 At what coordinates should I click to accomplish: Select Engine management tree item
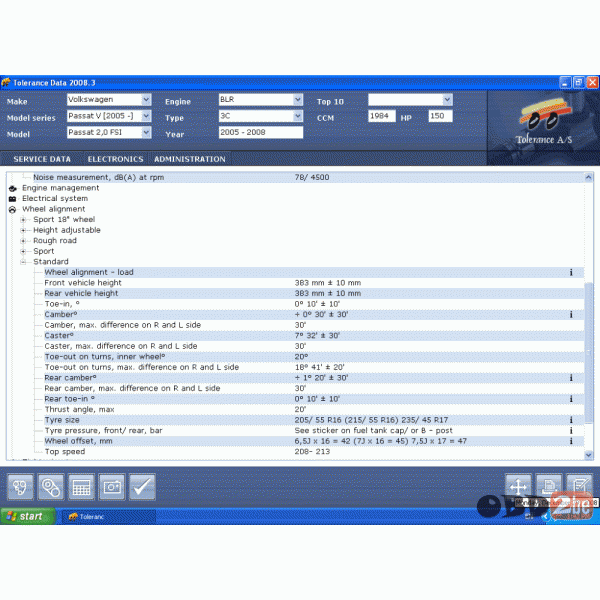pyautogui.click(x=60, y=188)
